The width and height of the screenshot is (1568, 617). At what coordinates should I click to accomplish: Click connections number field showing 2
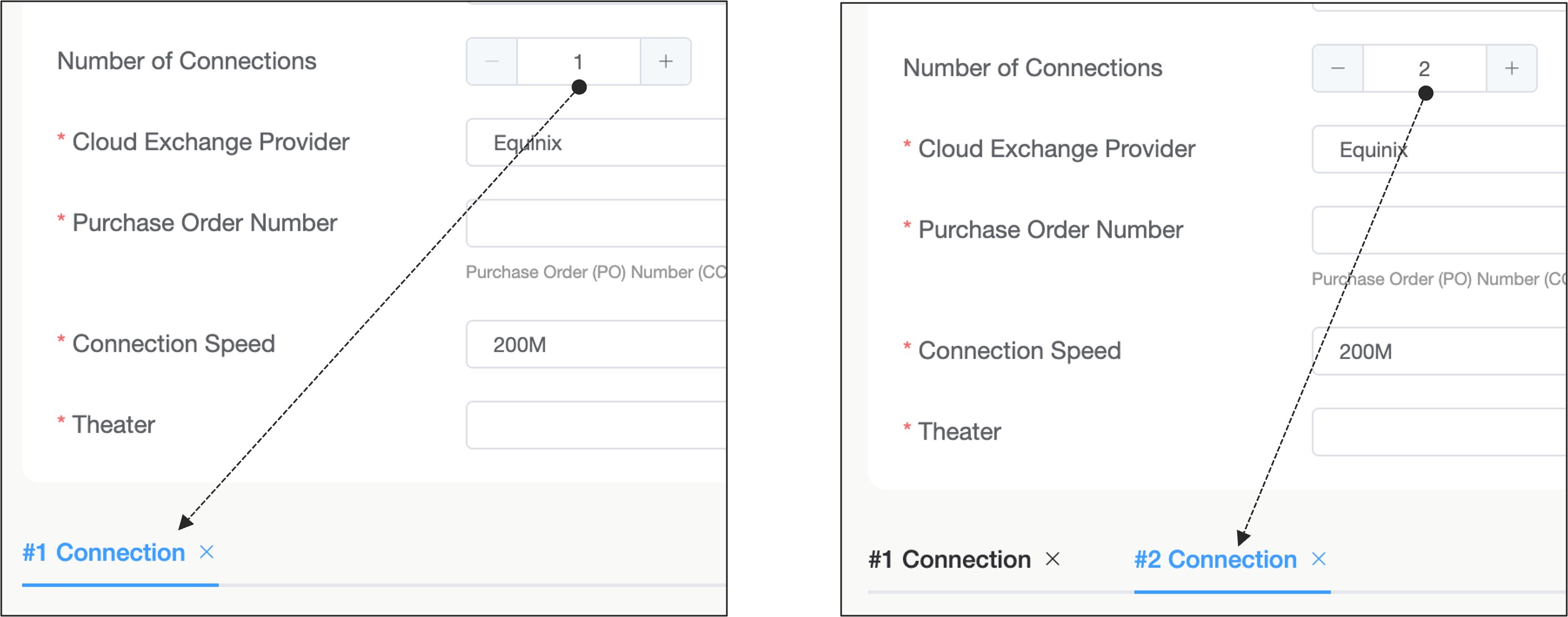pyautogui.click(x=1423, y=68)
